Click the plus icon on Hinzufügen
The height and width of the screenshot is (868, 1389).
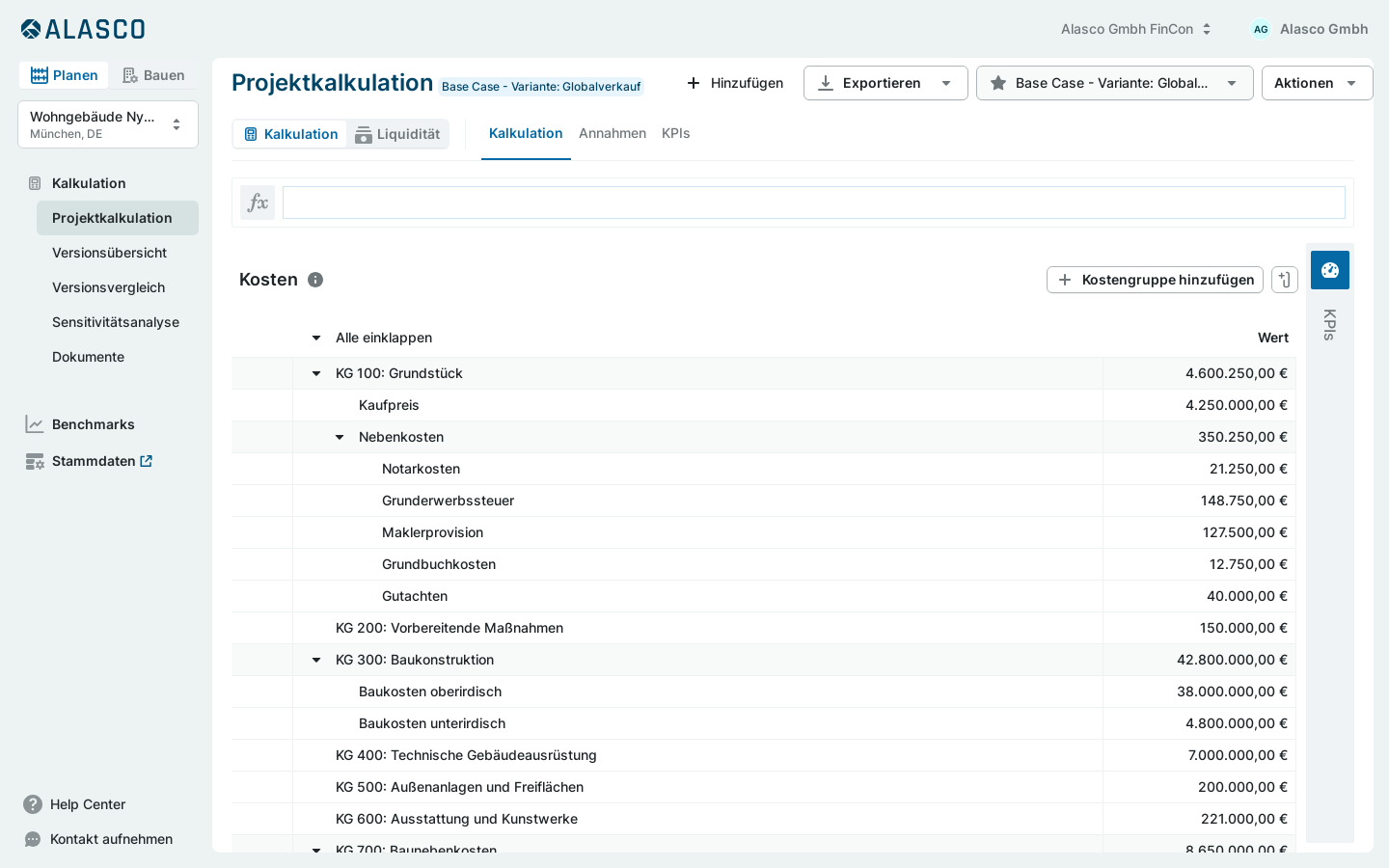click(x=694, y=83)
